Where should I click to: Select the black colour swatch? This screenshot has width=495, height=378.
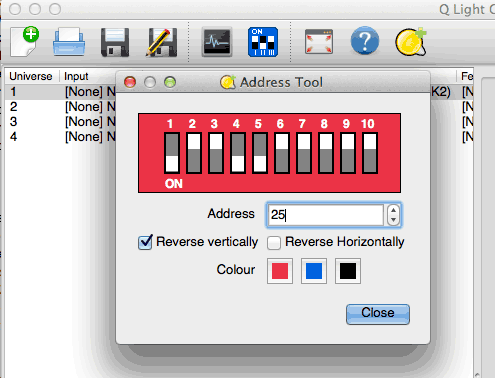[348, 271]
